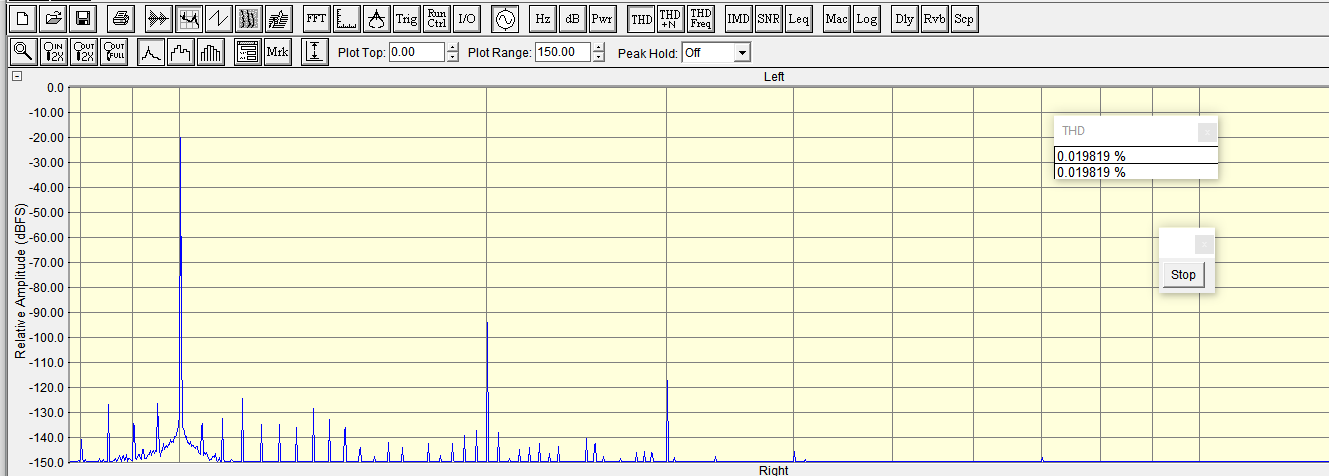Open the THD Freq utility

click(701, 18)
